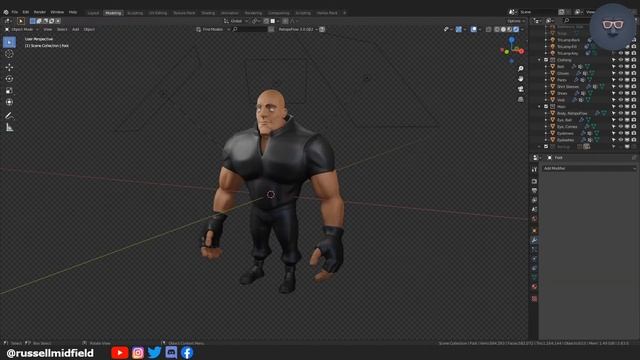
Task: Open the File menu
Action: 15,12
